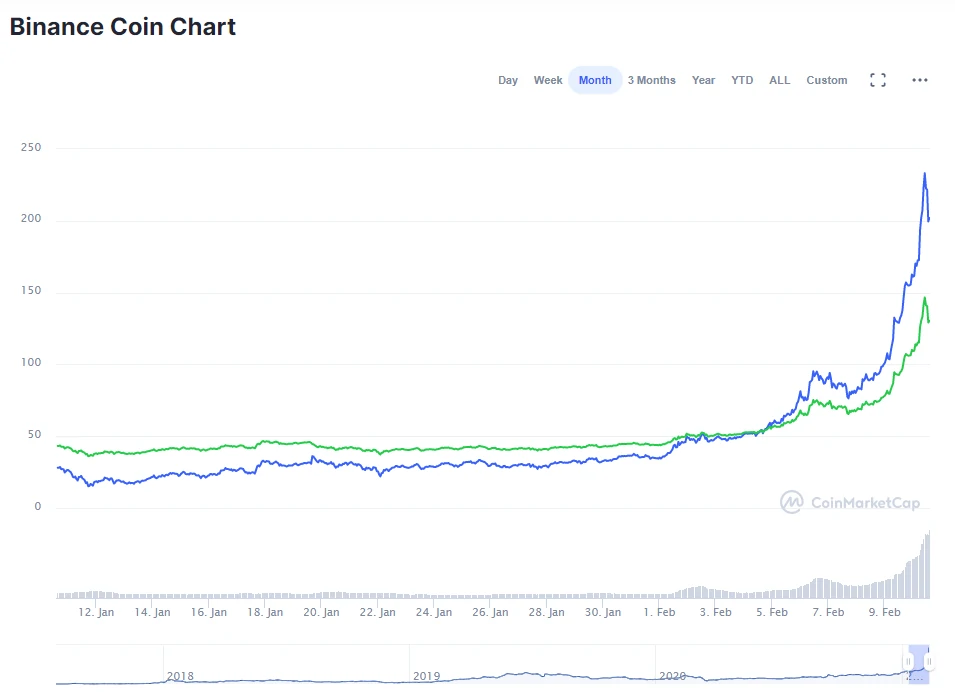The image size is (955, 692).
Task: Click the green line's peak near 145
Action: tap(925, 298)
